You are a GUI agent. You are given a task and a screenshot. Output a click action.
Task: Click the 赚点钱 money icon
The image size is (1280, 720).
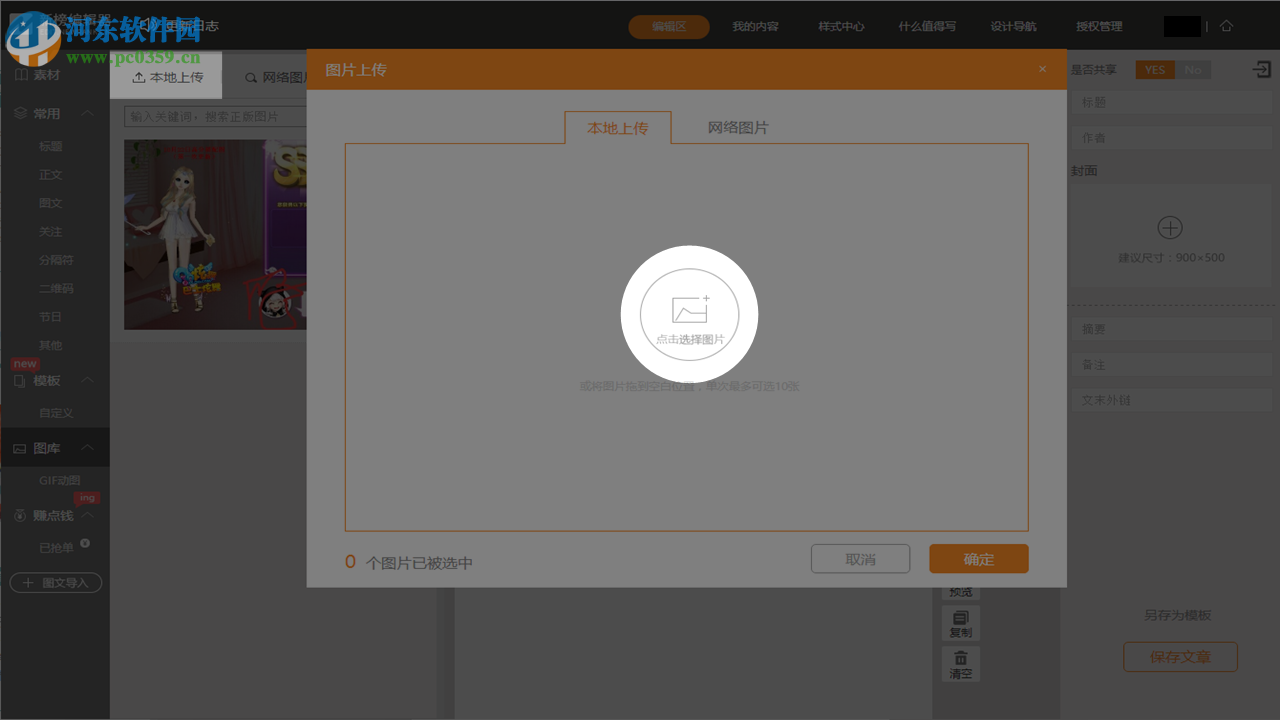(20, 516)
